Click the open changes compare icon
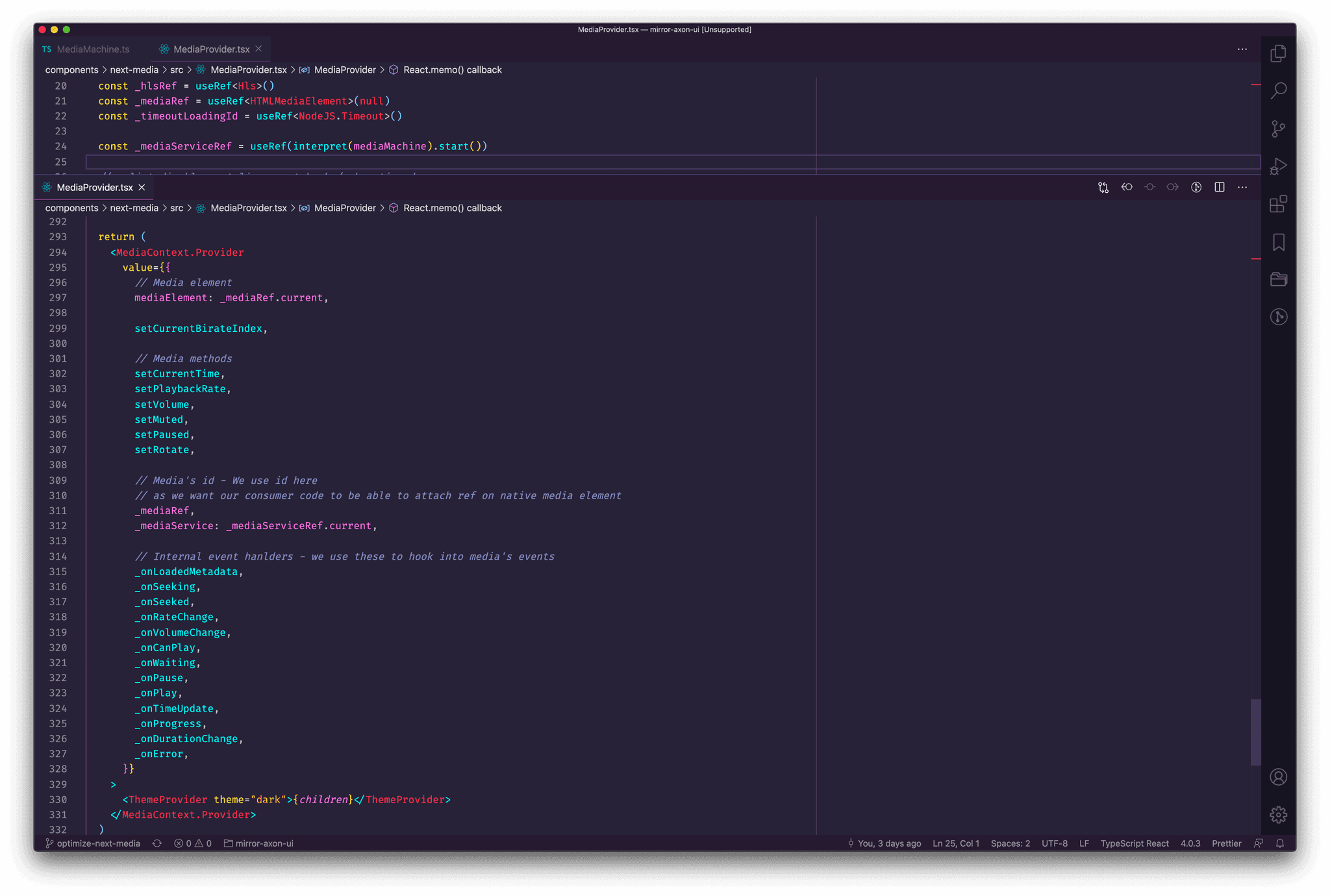This screenshot has width=1330, height=896. [1103, 188]
